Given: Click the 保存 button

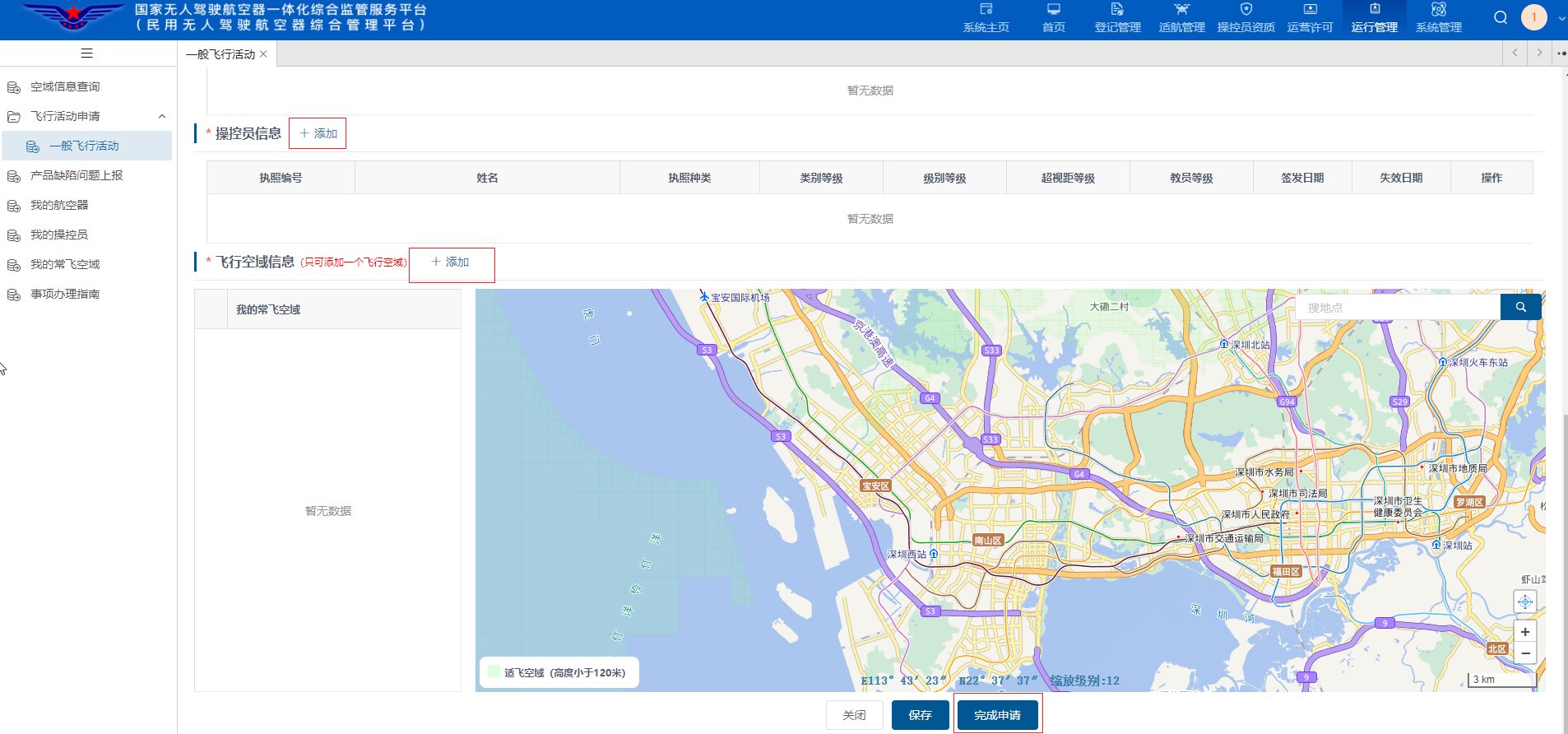Looking at the screenshot, I should coord(920,715).
